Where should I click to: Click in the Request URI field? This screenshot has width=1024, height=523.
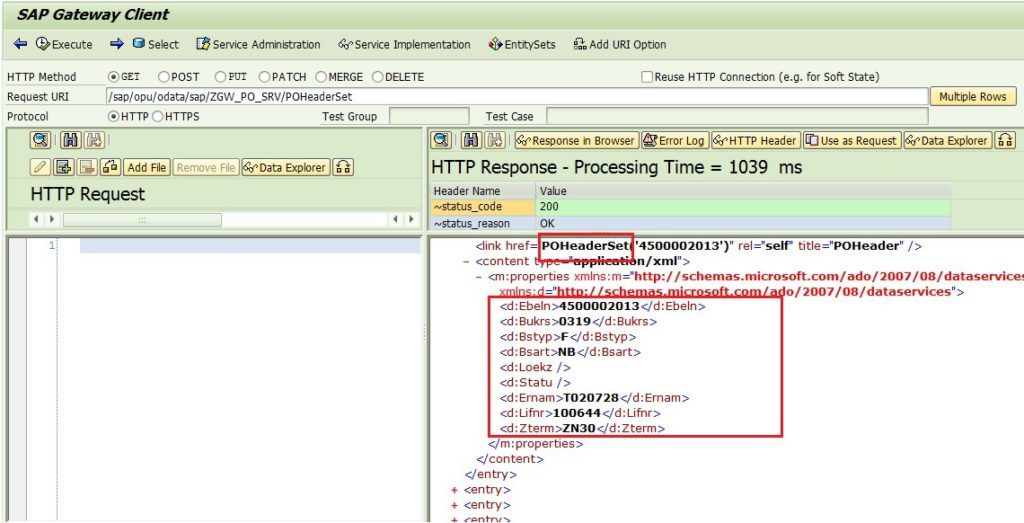click(x=517, y=97)
